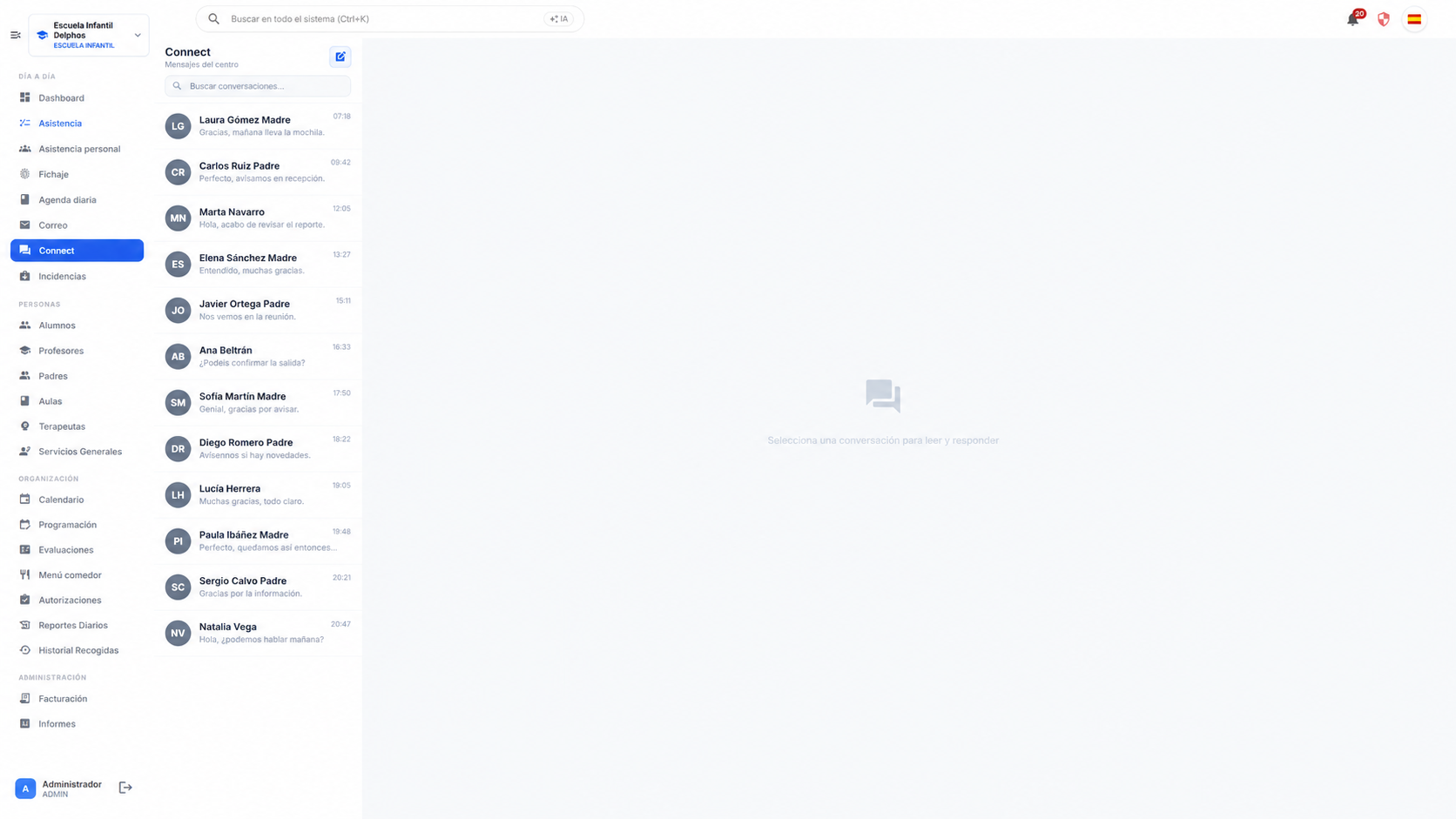Open Sergio Calvo Padre conversation
1456x819 pixels.
point(258,587)
